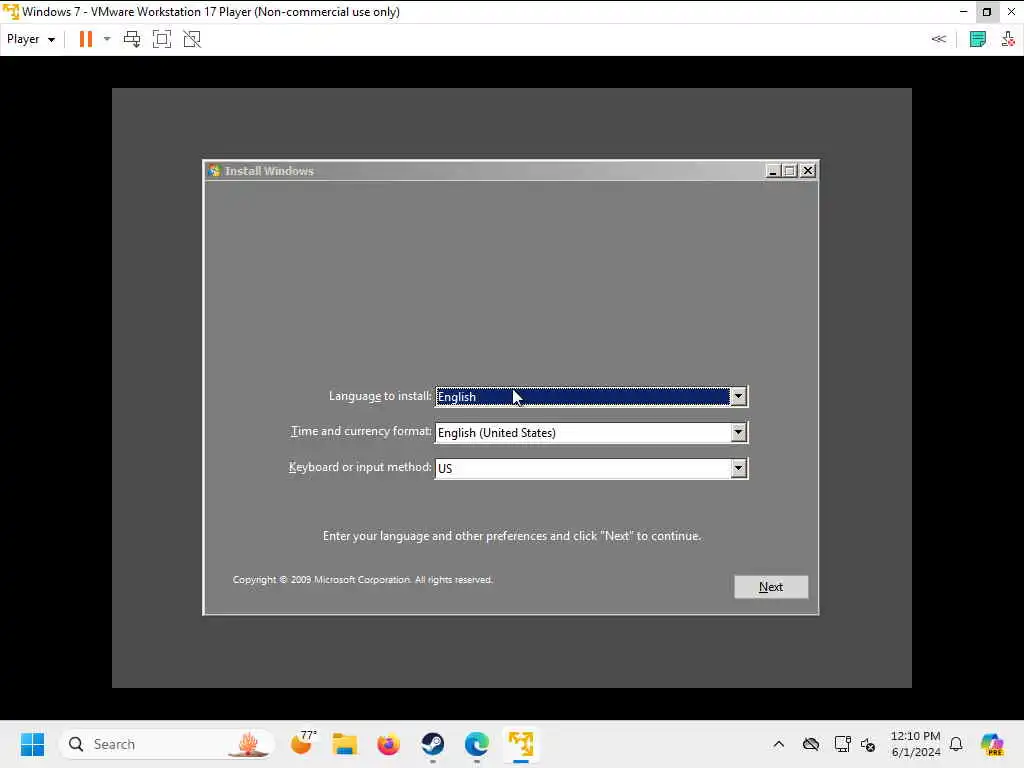
Task: Click the VMware Player taskbar icon
Action: (x=520, y=744)
